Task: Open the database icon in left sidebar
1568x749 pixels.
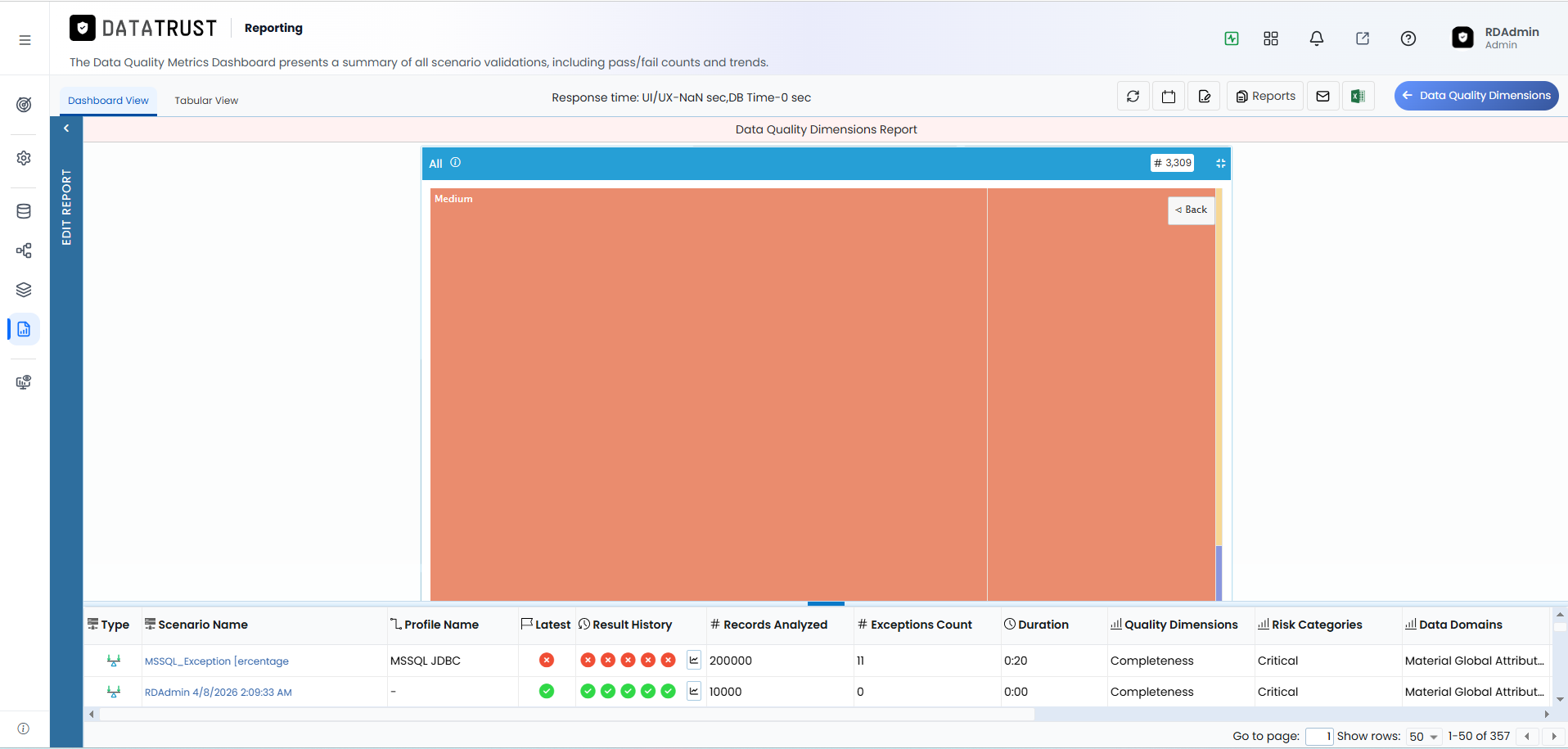Action: tap(24, 211)
